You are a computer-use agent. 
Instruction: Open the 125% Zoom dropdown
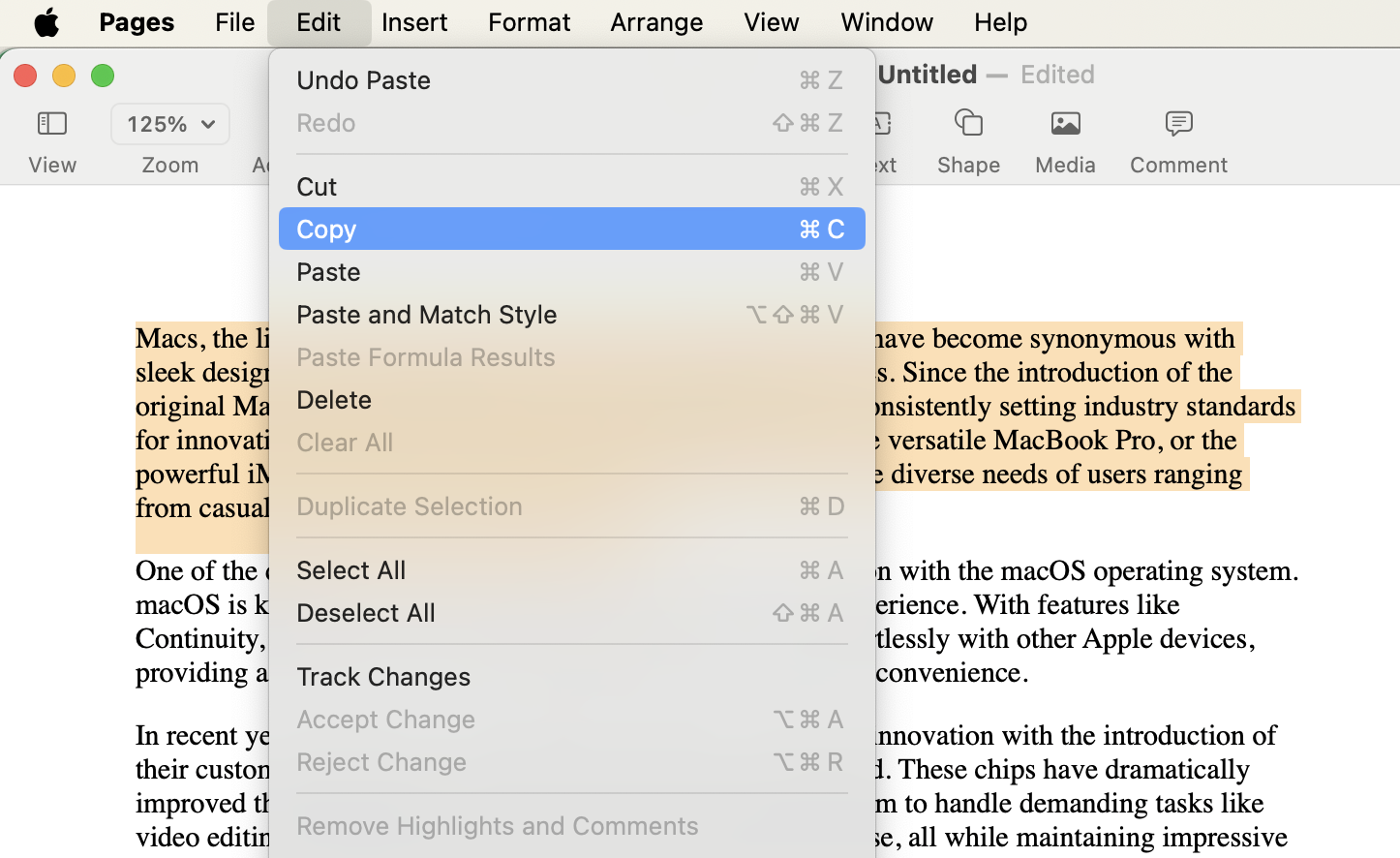click(170, 124)
